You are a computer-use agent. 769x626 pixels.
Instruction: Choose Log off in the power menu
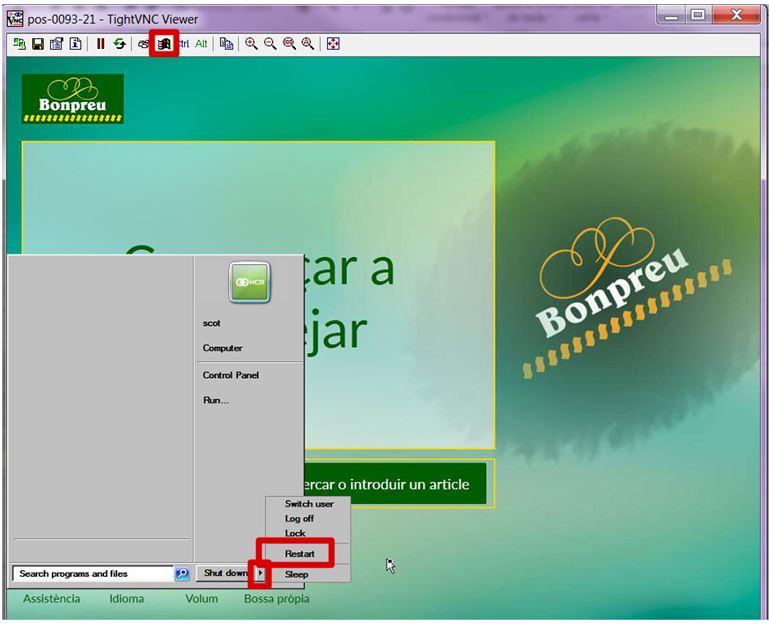pos(299,519)
